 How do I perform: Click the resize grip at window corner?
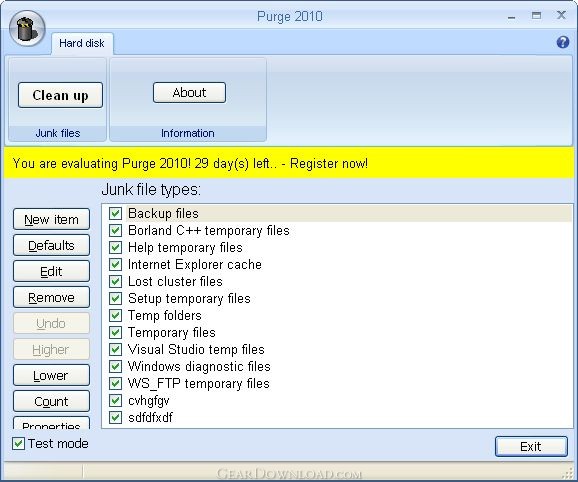[569, 474]
